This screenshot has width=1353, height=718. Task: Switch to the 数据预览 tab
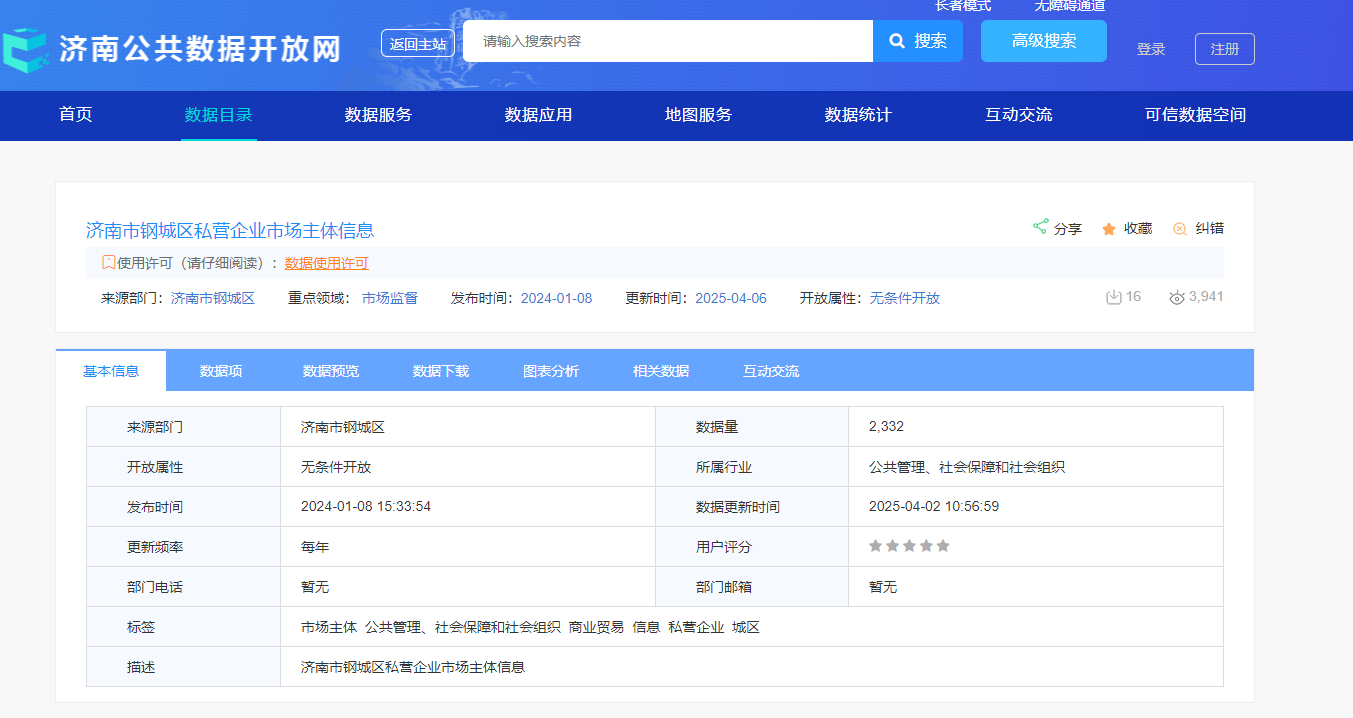click(331, 371)
